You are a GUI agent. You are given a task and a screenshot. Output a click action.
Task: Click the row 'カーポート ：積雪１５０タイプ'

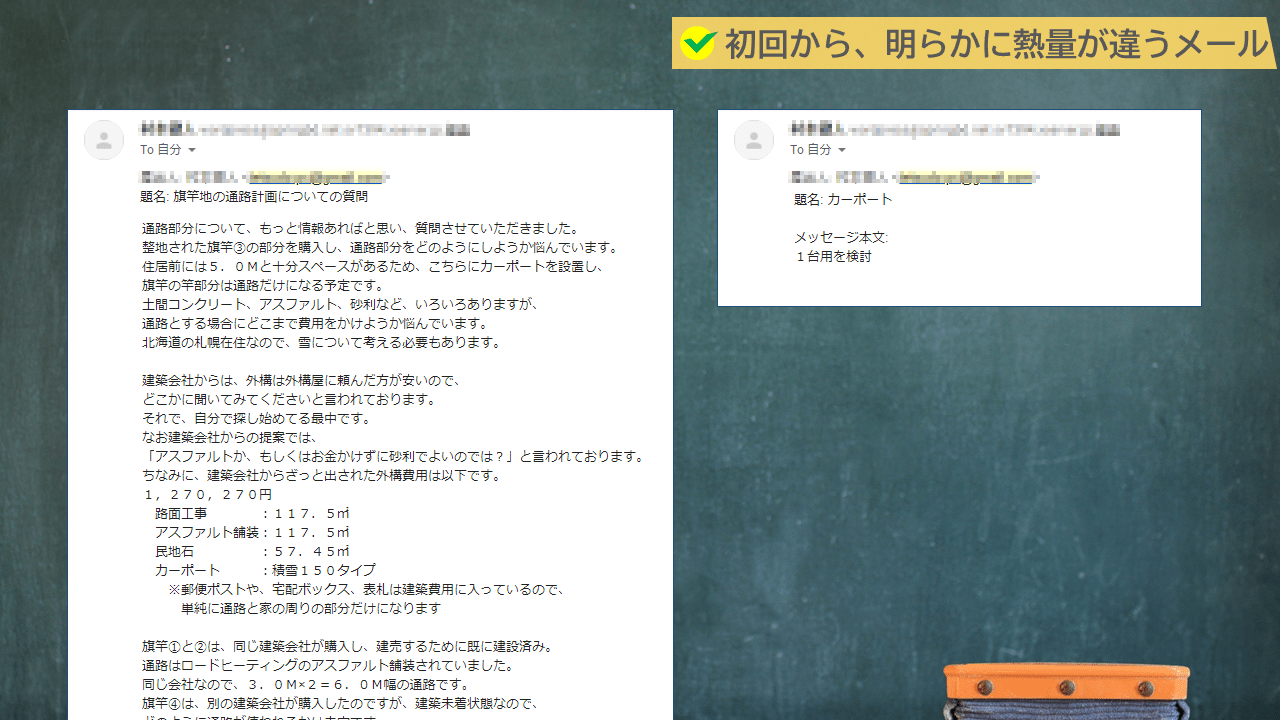click(265, 571)
